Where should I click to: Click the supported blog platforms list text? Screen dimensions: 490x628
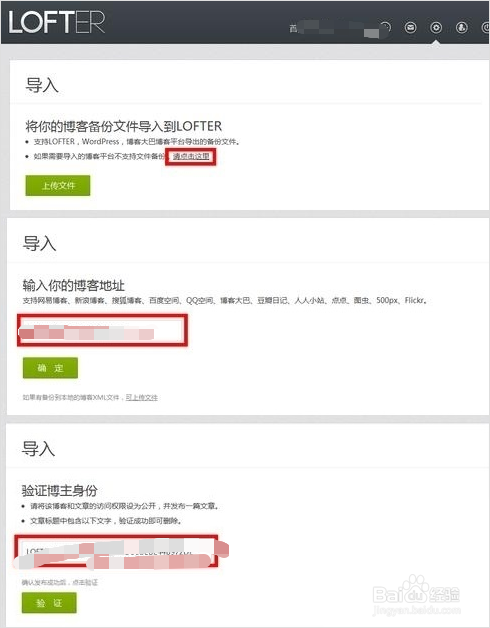[x=225, y=300]
